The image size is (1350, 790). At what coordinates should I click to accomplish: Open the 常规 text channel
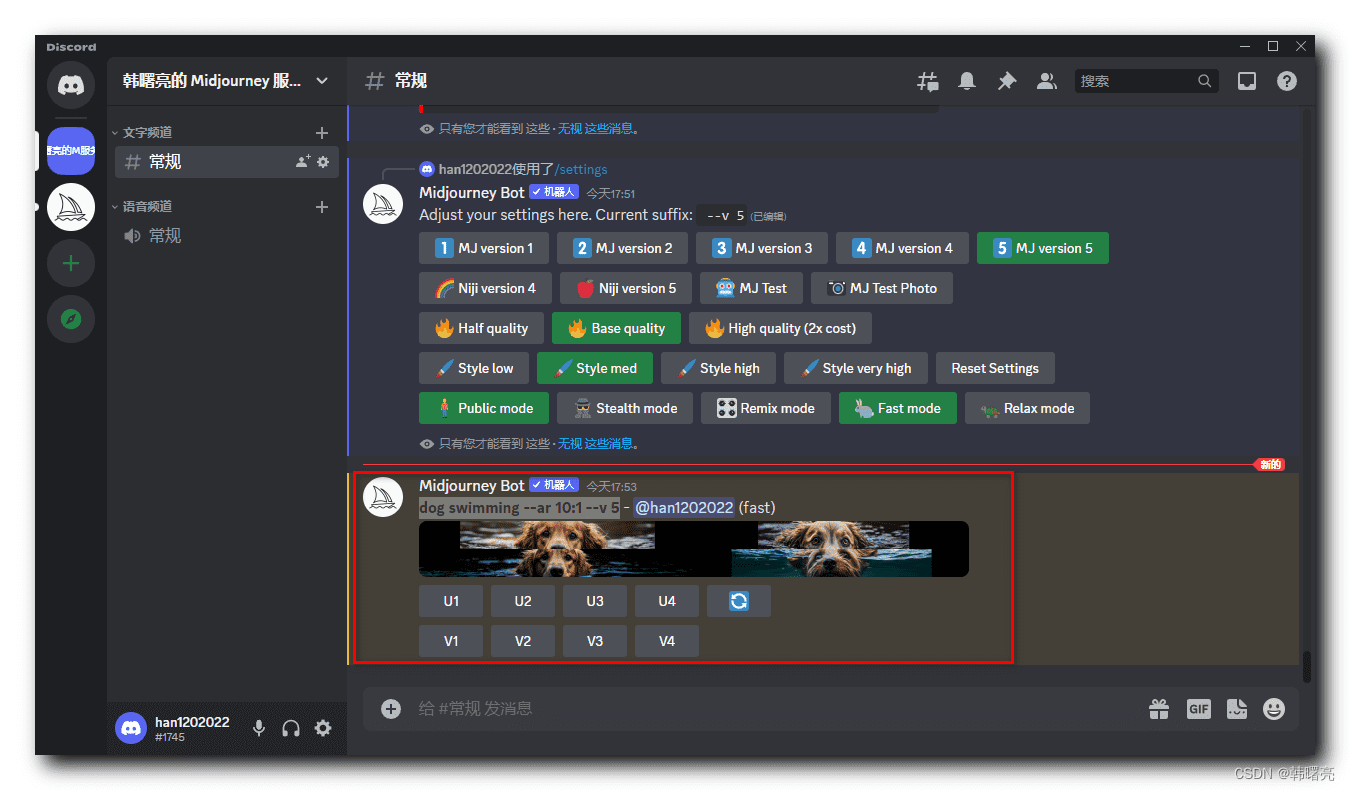[x=227, y=162]
